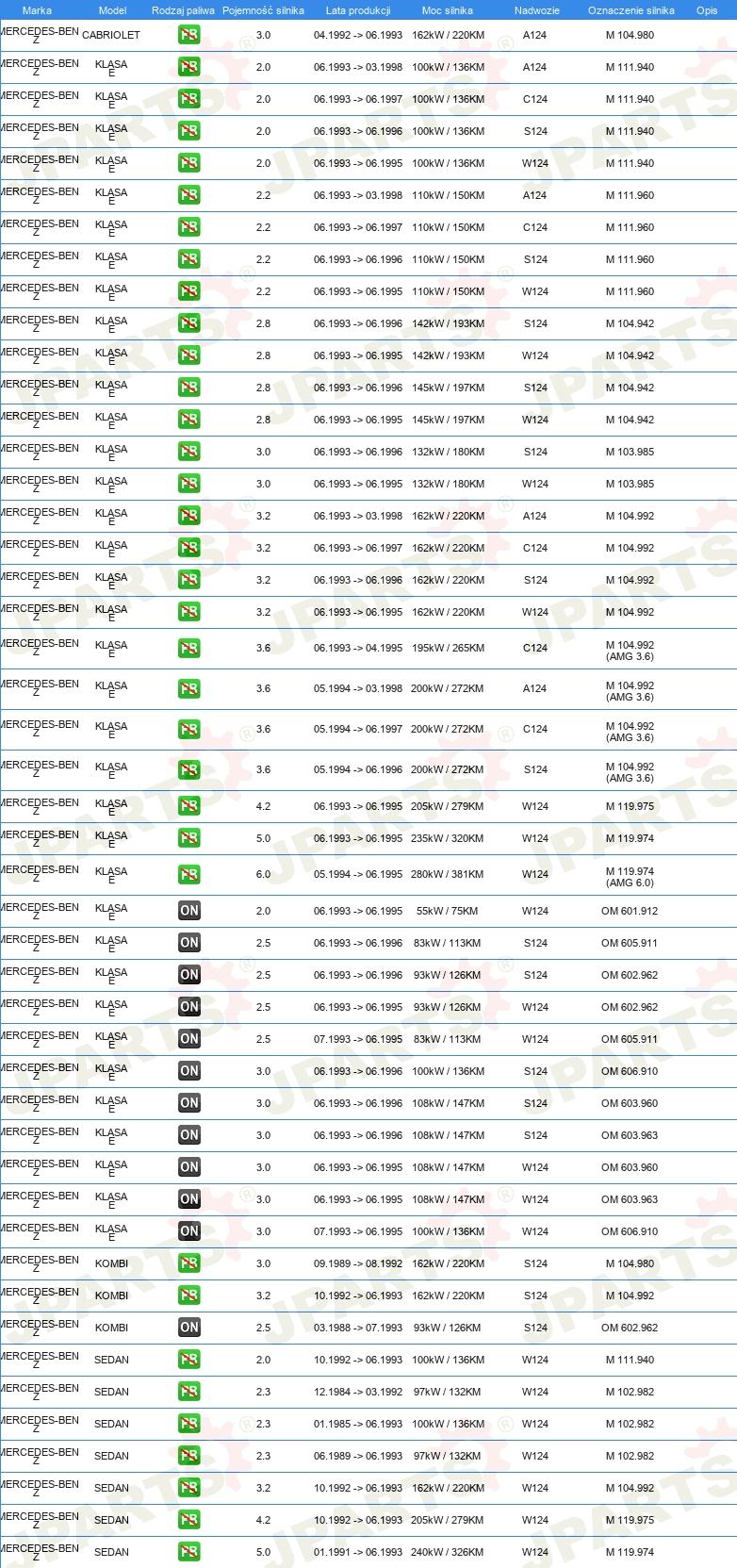
Task: Click the PB icon in the W124 M 103.985 row
Action: tap(189, 484)
